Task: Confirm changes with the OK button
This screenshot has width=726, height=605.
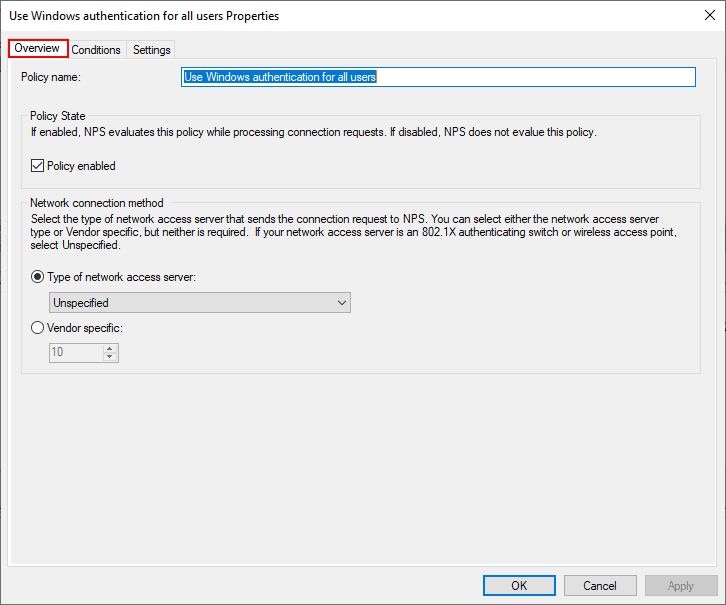Action: coord(519,585)
